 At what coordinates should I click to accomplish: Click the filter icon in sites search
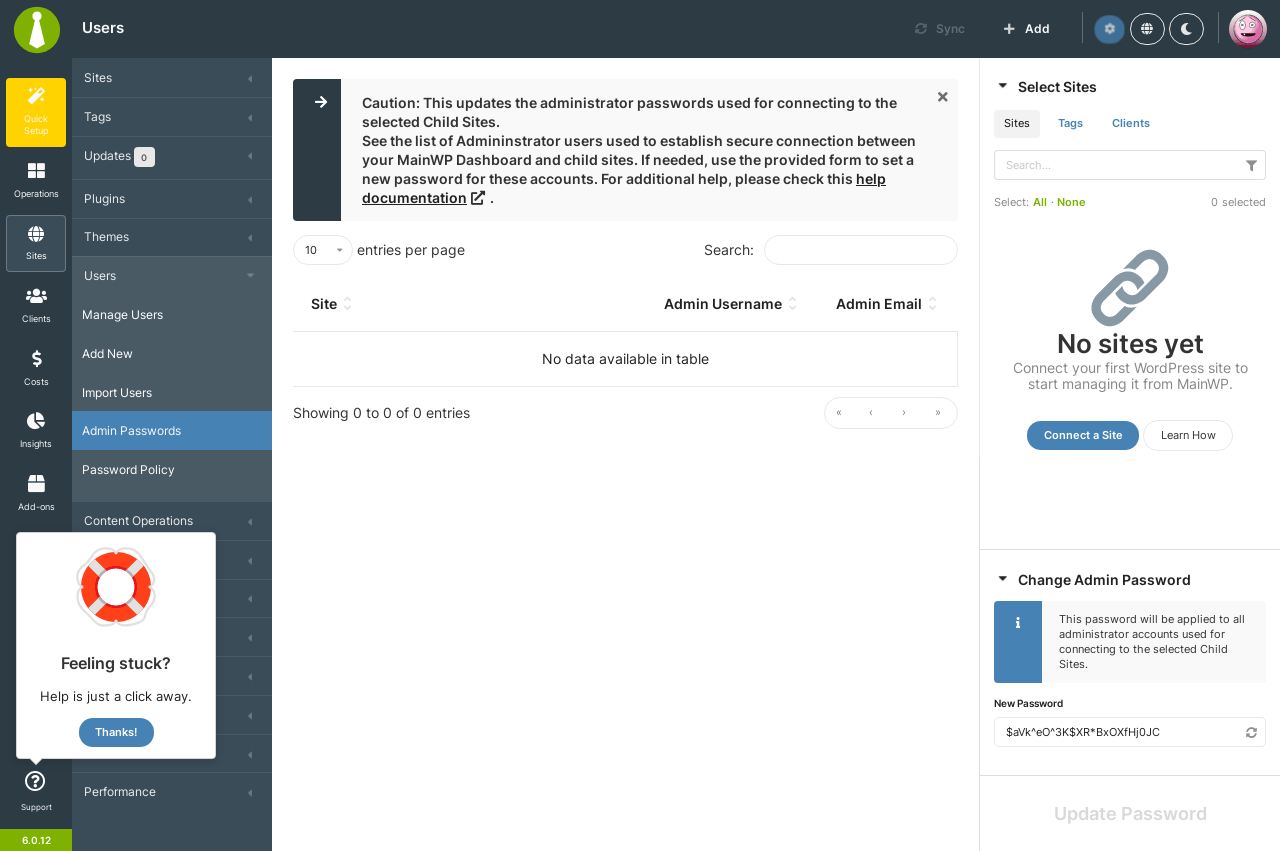(x=1251, y=165)
